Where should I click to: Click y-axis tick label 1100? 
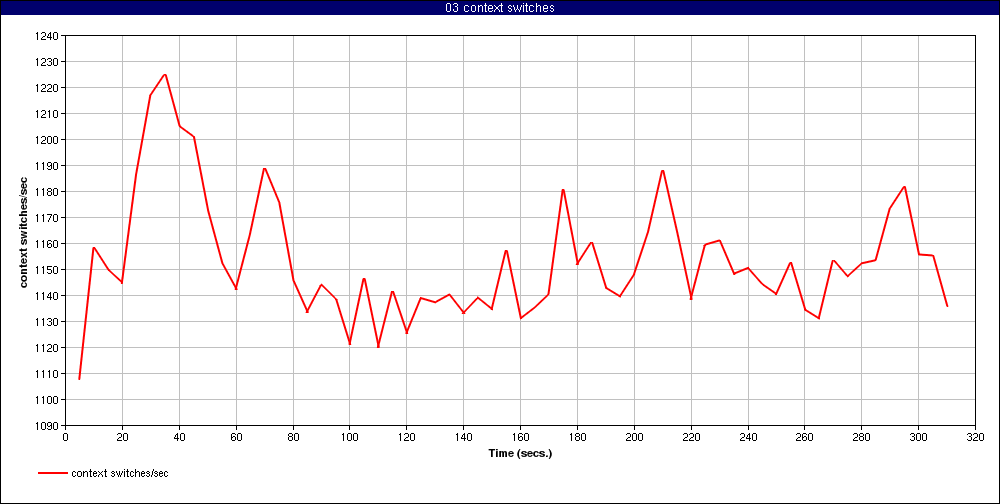coord(48,400)
